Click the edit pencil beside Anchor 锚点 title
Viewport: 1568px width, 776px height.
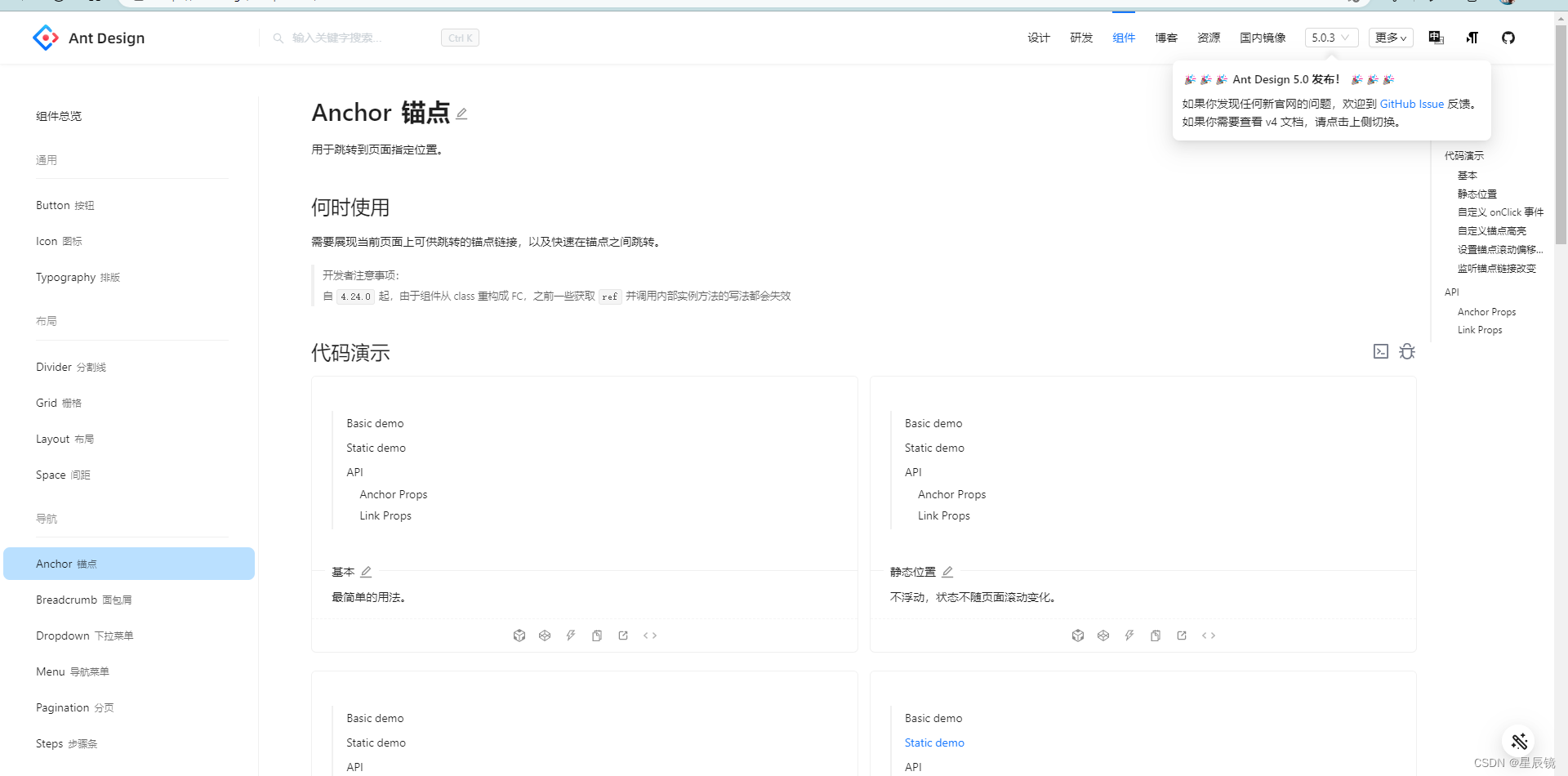click(x=461, y=114)
